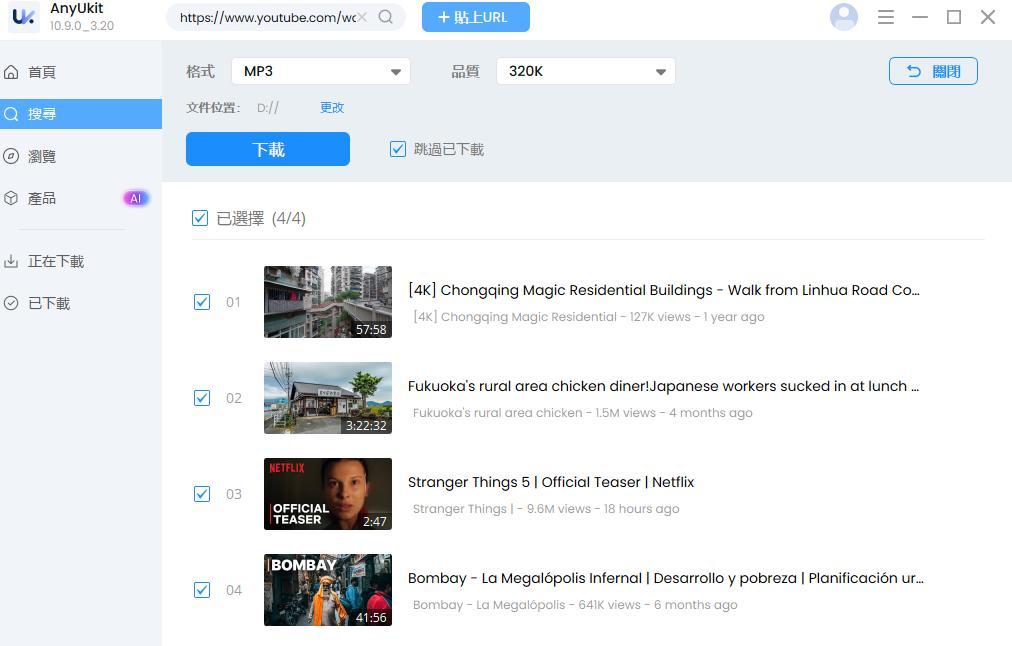The height and width of the screenshot is (646, 1012).
Task: Click the AI badge next to 產品
Action: pos(136,198)
